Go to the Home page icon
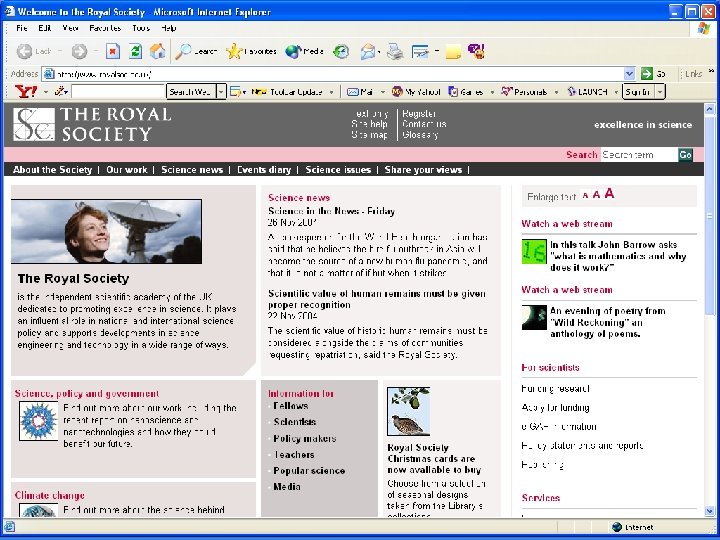The height and width of the screenshot is (540, 720). (158, 51)
